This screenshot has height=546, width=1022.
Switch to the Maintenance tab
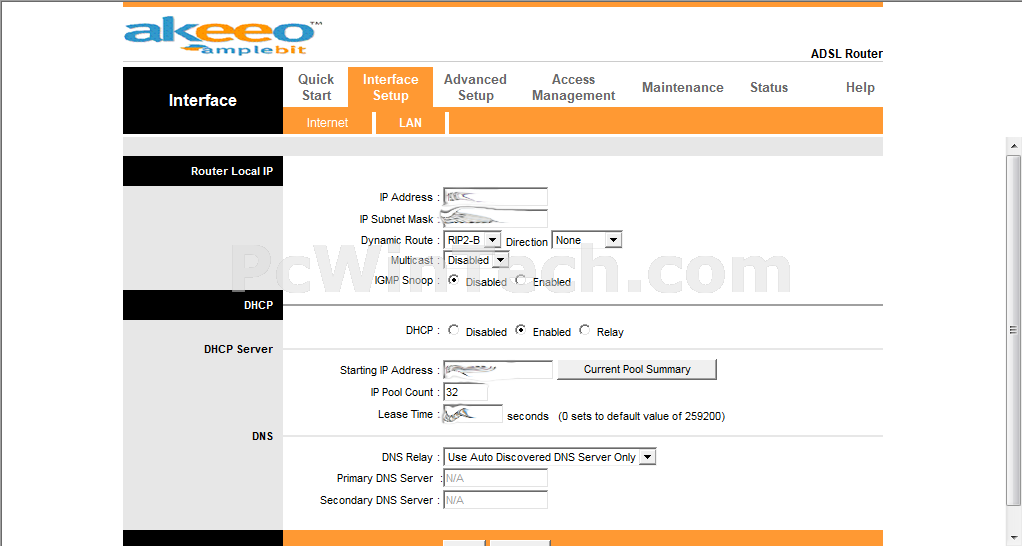(x=682, y=87)
